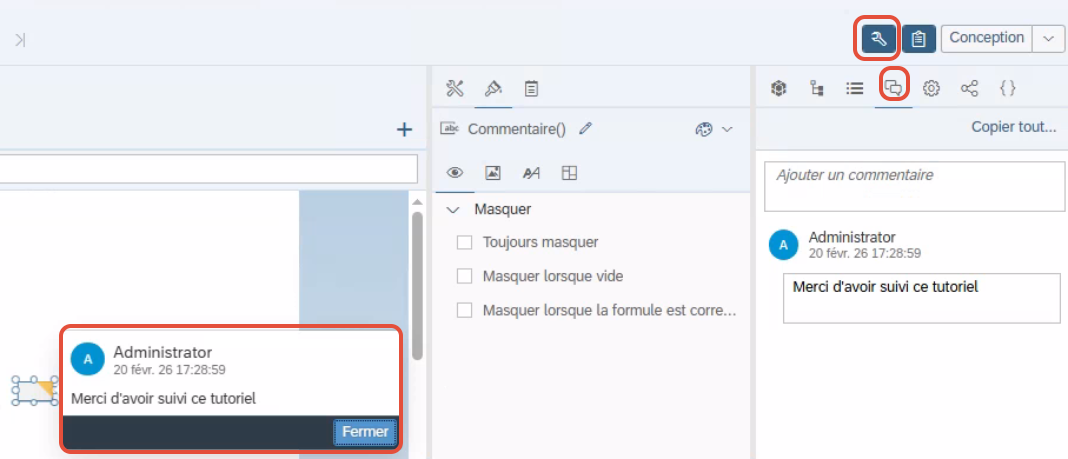The height and width of the screenshot is (459, 1068).
Task: Select the comments speech bubble icon
Action: pos(894,88)
